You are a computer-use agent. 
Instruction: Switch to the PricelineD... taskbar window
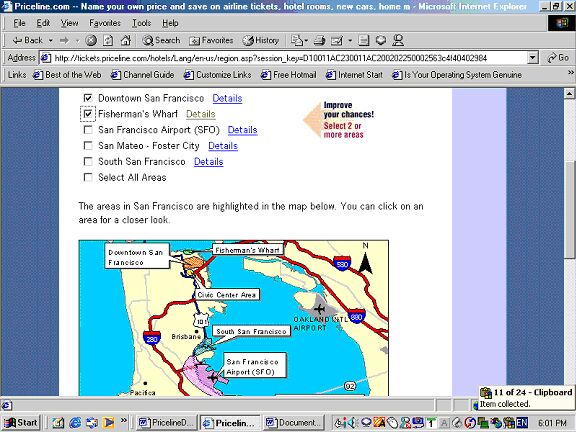[x=167, y=423]
